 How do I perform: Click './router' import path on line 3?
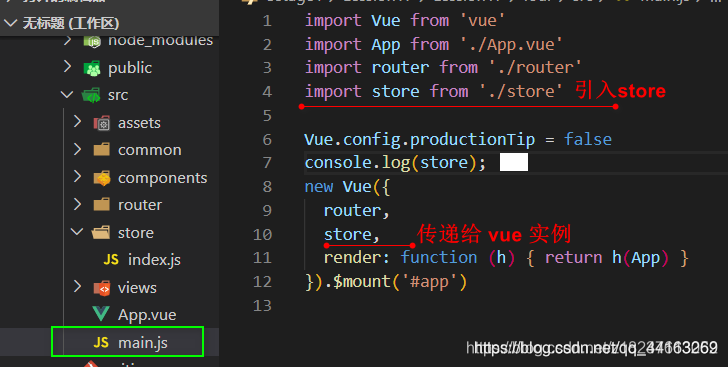click(535, 67)
